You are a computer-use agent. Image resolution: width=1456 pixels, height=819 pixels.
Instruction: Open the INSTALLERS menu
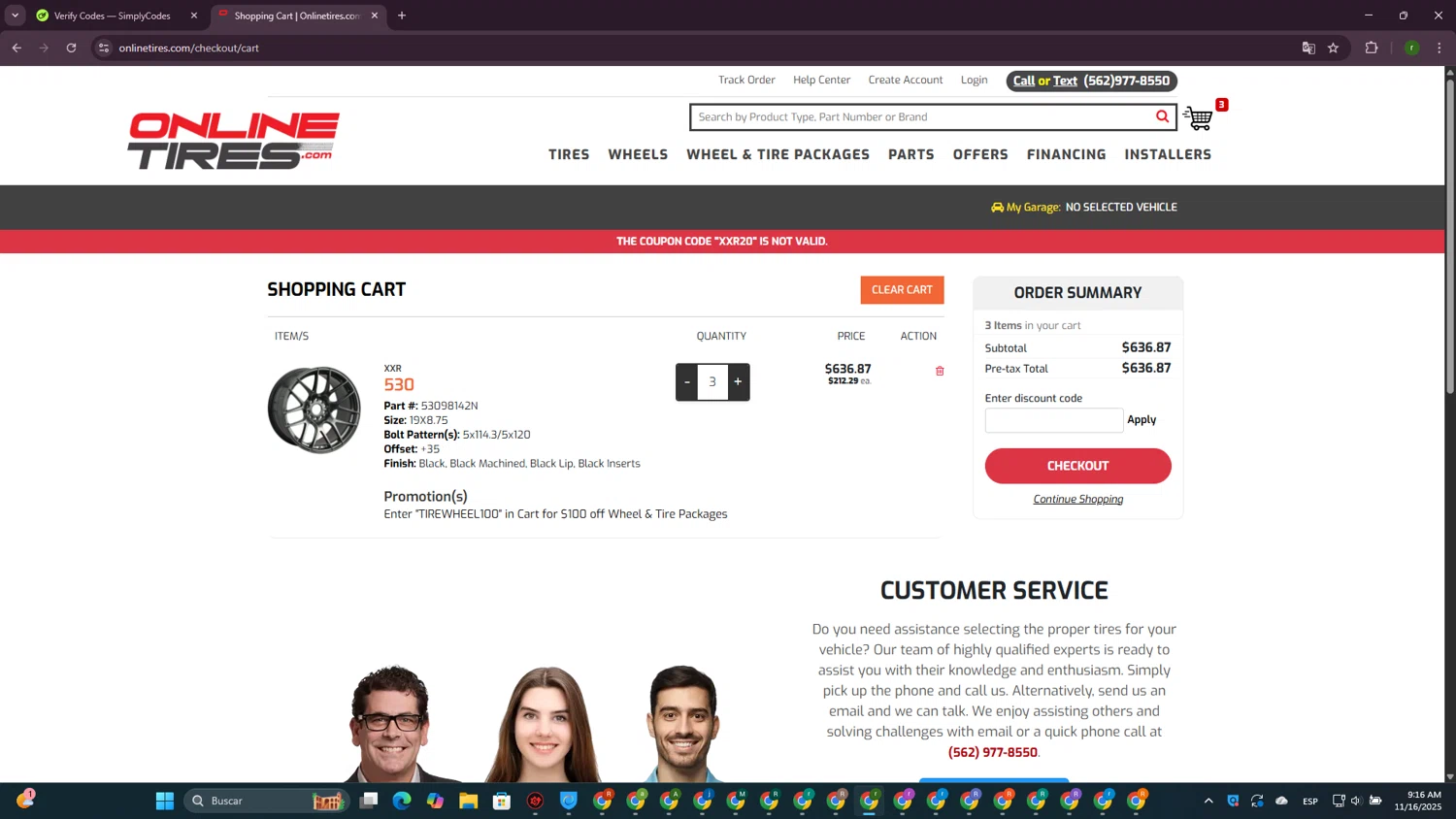[1168, 154]
